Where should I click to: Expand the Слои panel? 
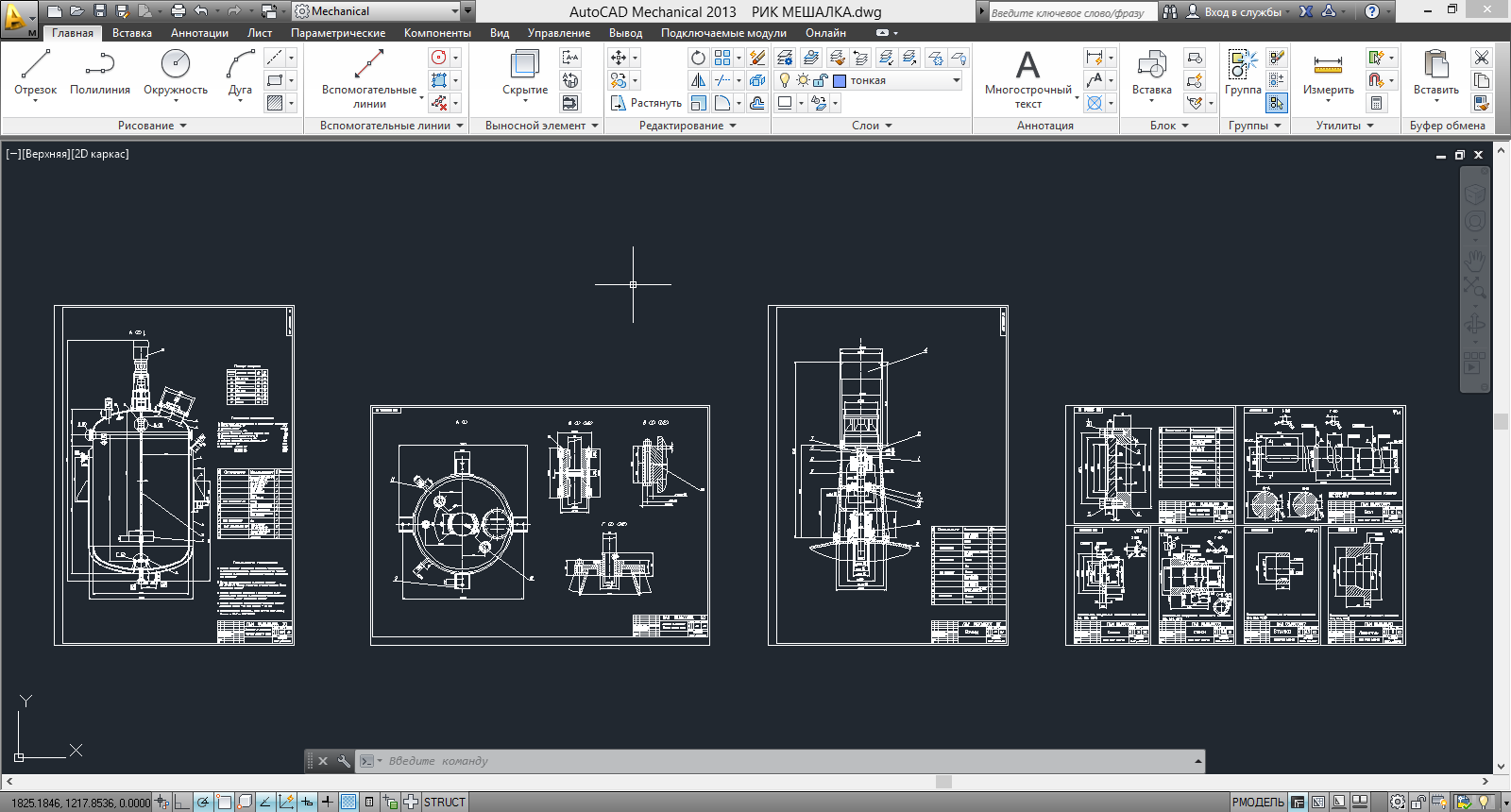(872, 126)
